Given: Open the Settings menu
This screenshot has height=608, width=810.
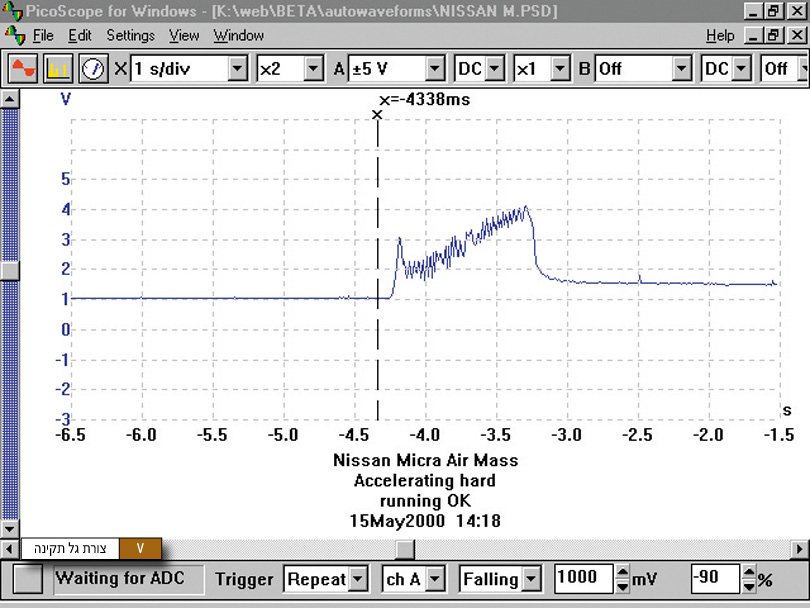Looking at the screenshot, I should (130, 35).
